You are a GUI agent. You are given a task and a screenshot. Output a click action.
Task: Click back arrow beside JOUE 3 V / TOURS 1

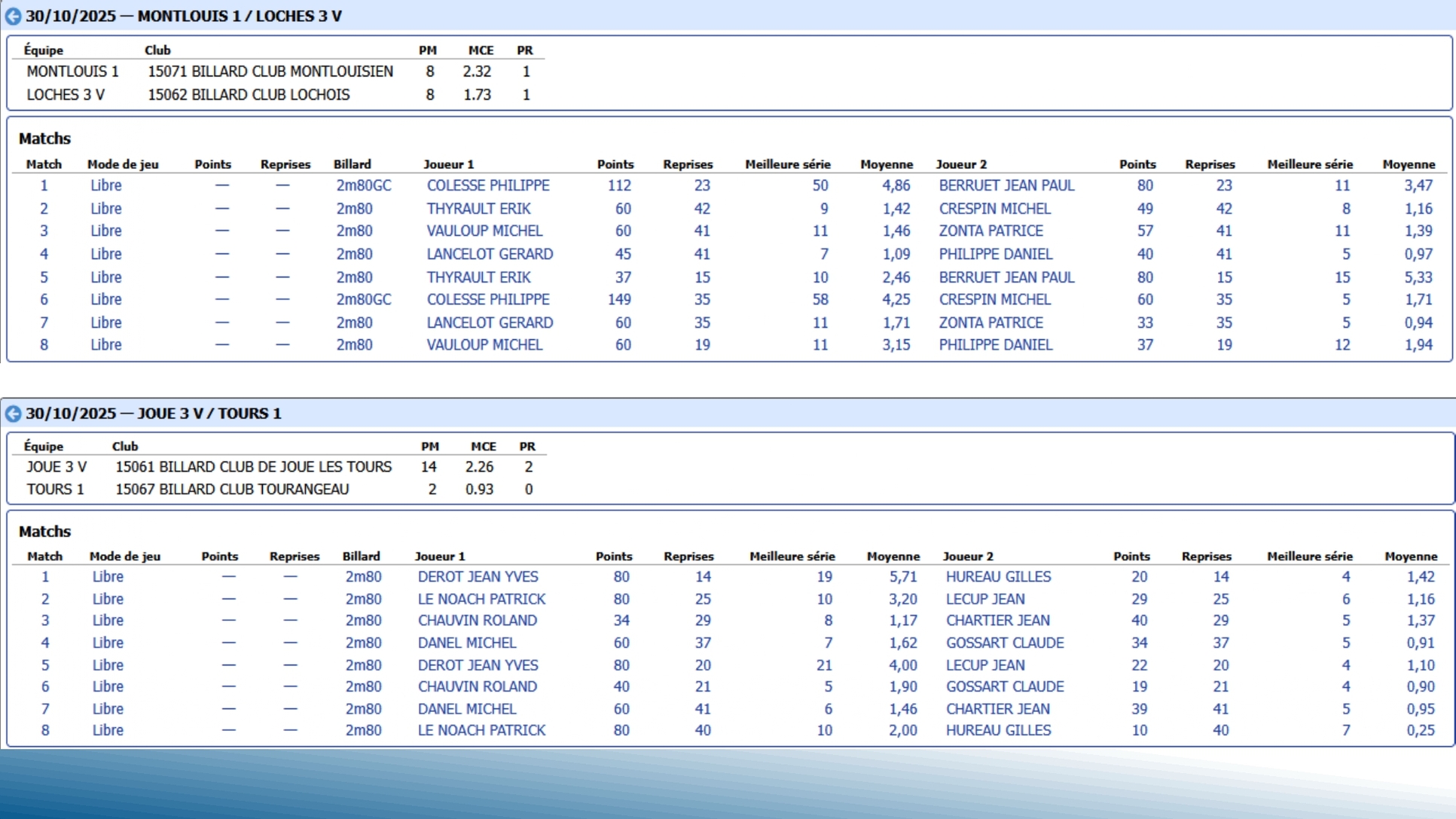click(x=13, y=413)
